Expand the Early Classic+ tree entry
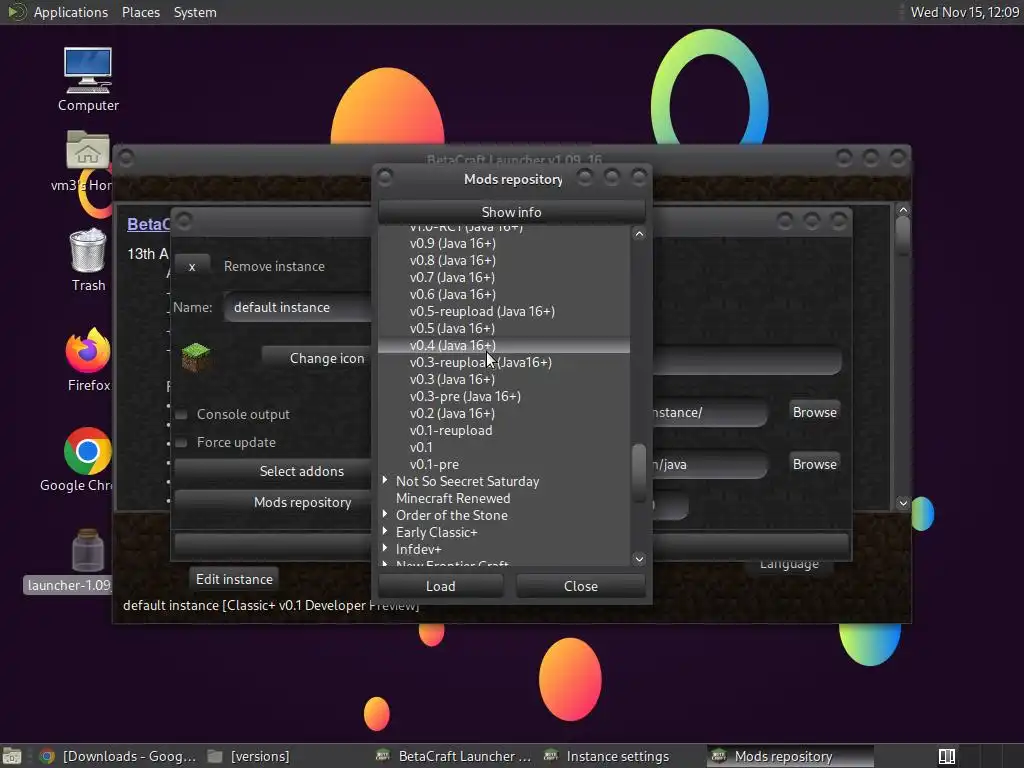 click(385, 532)
